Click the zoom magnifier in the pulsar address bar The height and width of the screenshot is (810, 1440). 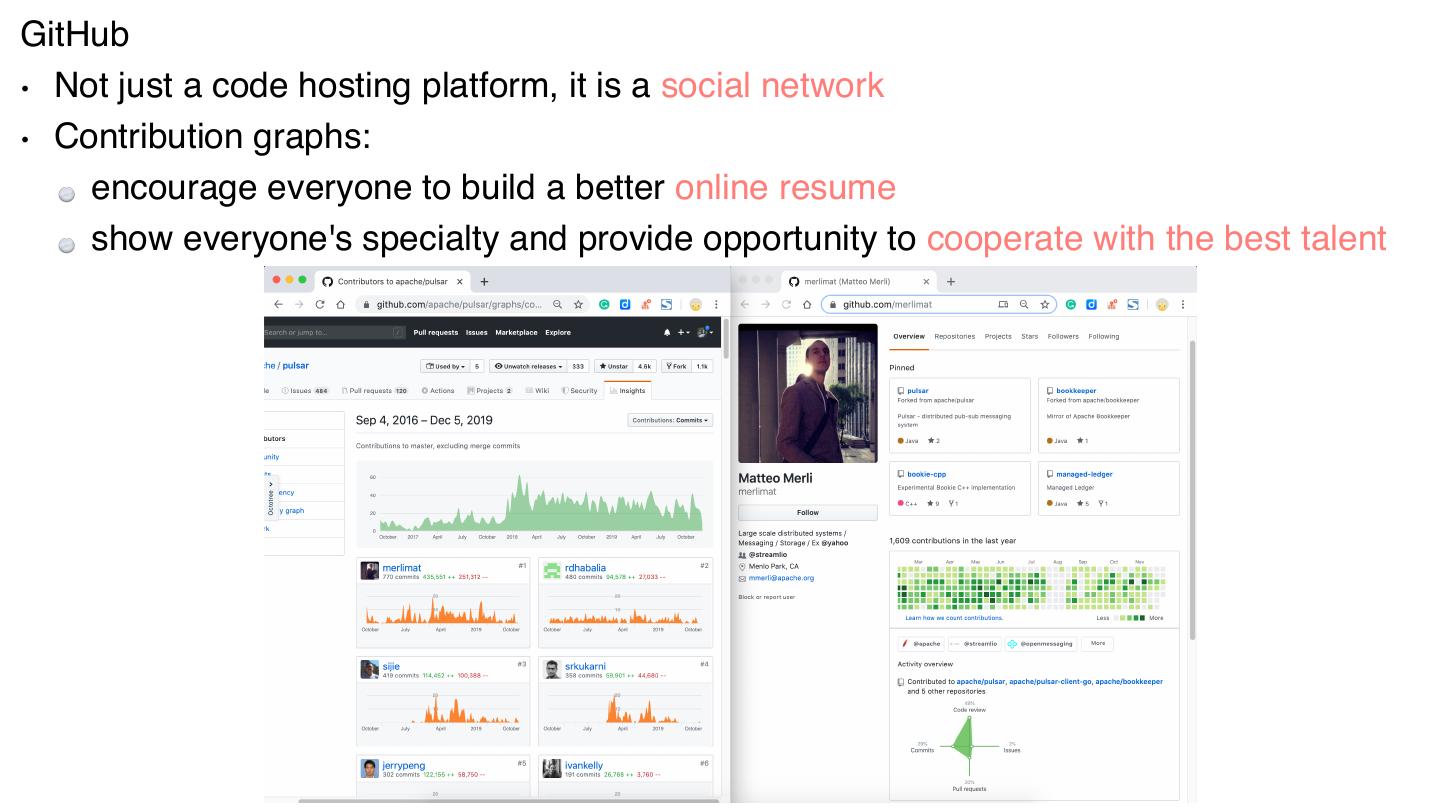[x=557, y=305]
